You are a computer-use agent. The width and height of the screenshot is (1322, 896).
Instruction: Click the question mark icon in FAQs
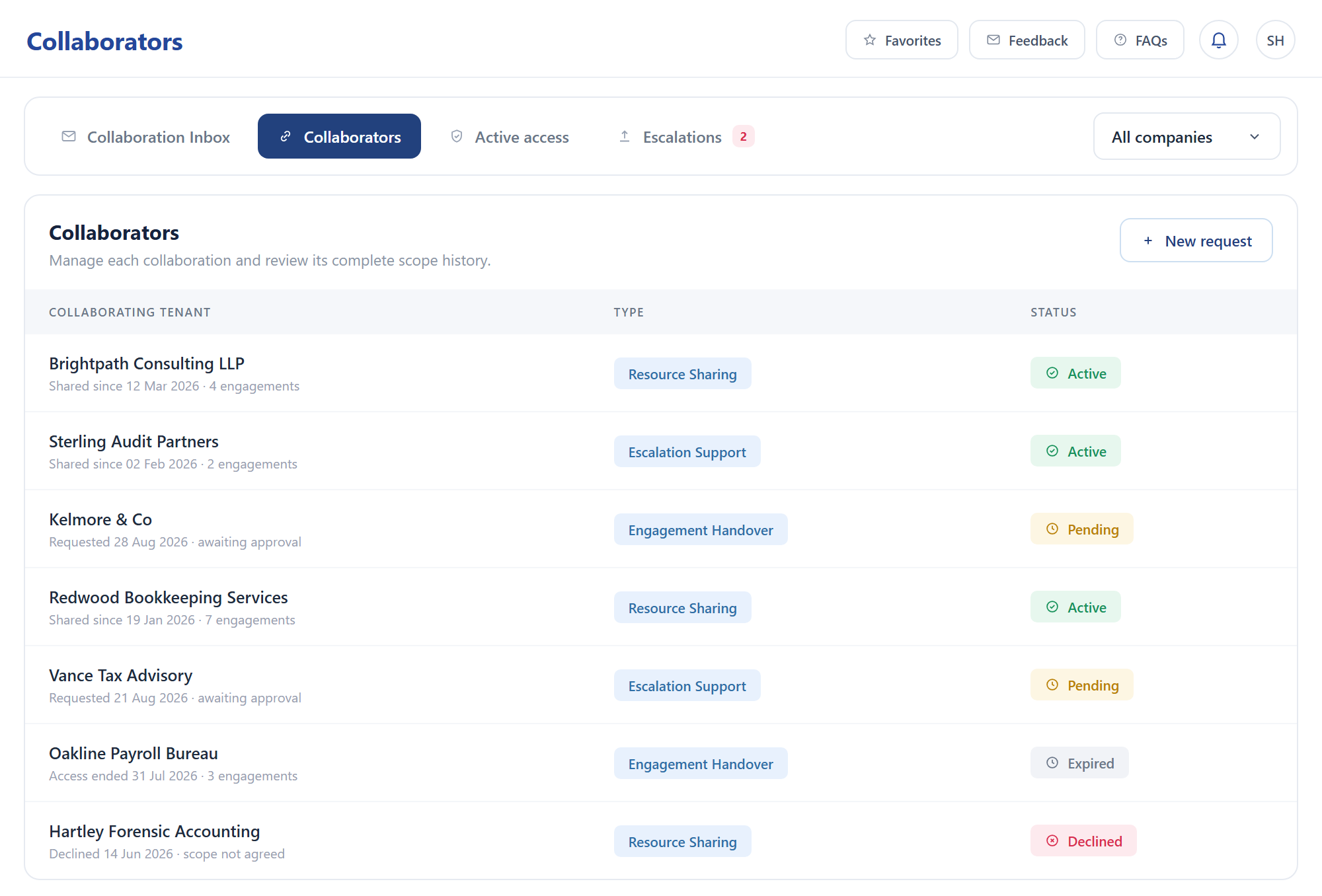tap(1120, 40)
